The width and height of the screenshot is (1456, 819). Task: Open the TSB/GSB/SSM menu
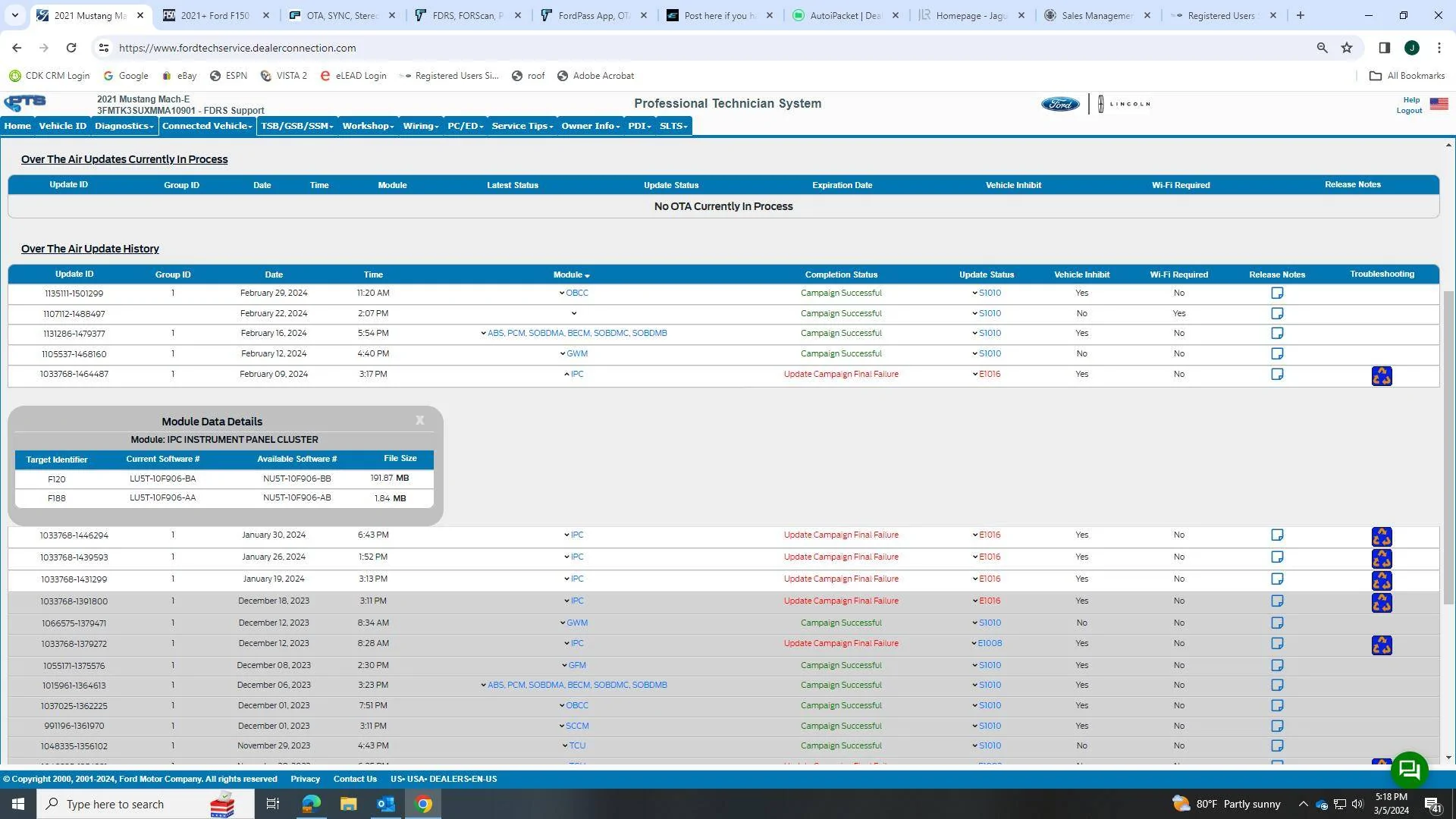point(297,126)
